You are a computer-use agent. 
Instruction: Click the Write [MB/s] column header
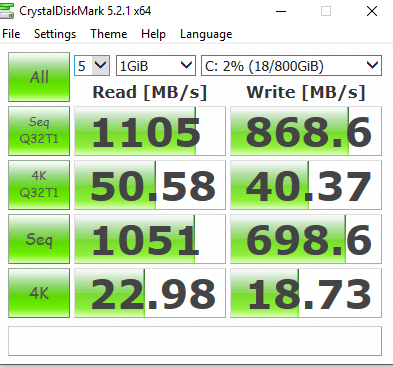[x=306, y=92]
